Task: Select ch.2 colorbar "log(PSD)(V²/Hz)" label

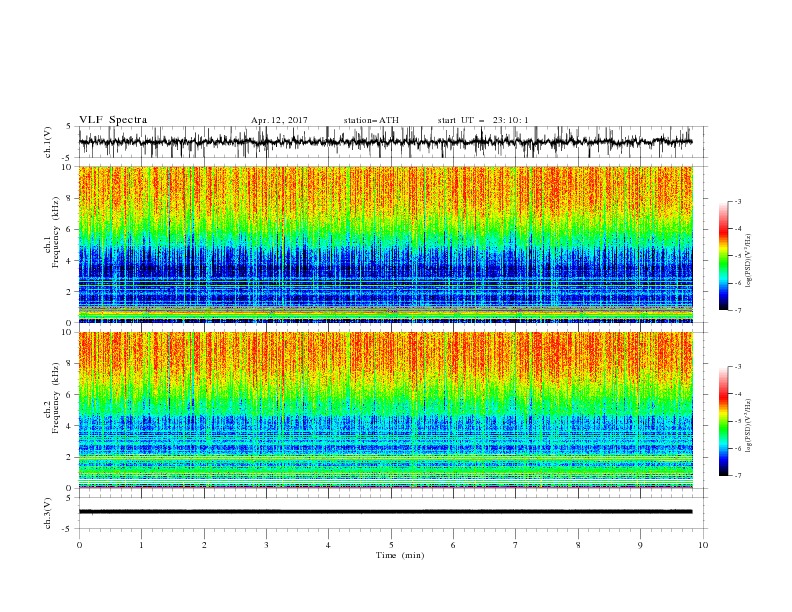Action: [x=749, y=426]
